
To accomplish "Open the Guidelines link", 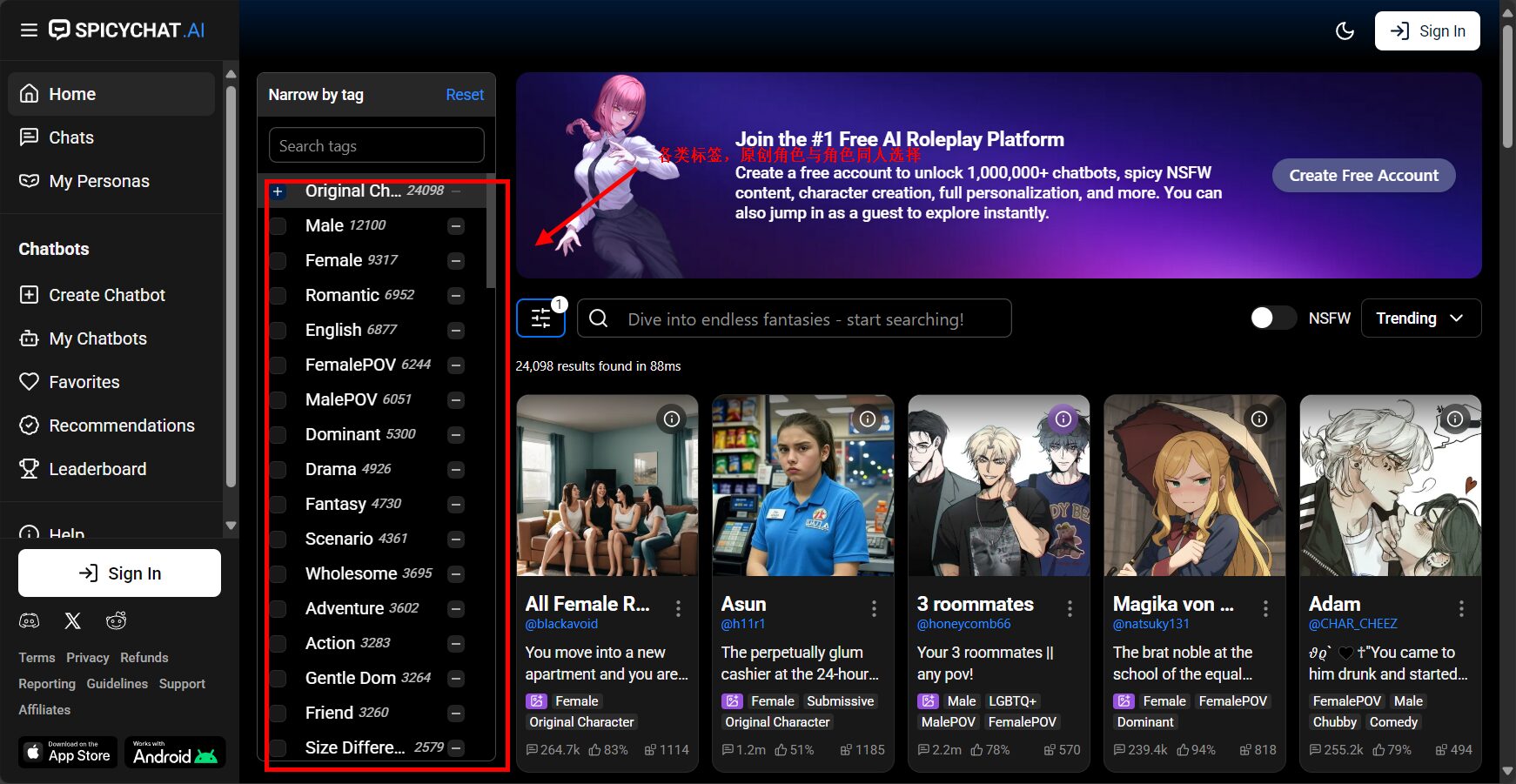I will click(117, 684).
